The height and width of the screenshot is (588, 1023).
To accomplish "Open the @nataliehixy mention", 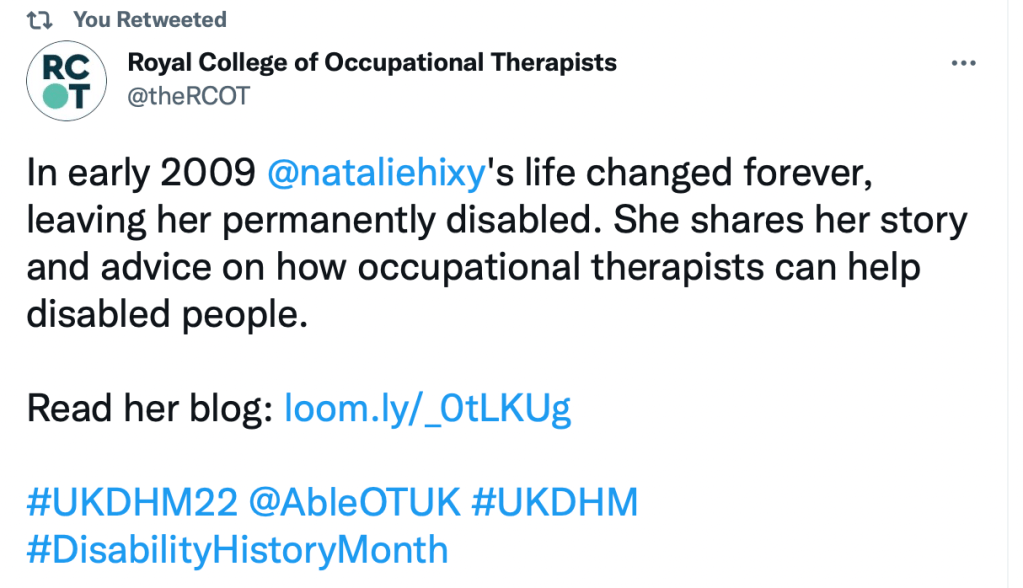I will (377, 176).
